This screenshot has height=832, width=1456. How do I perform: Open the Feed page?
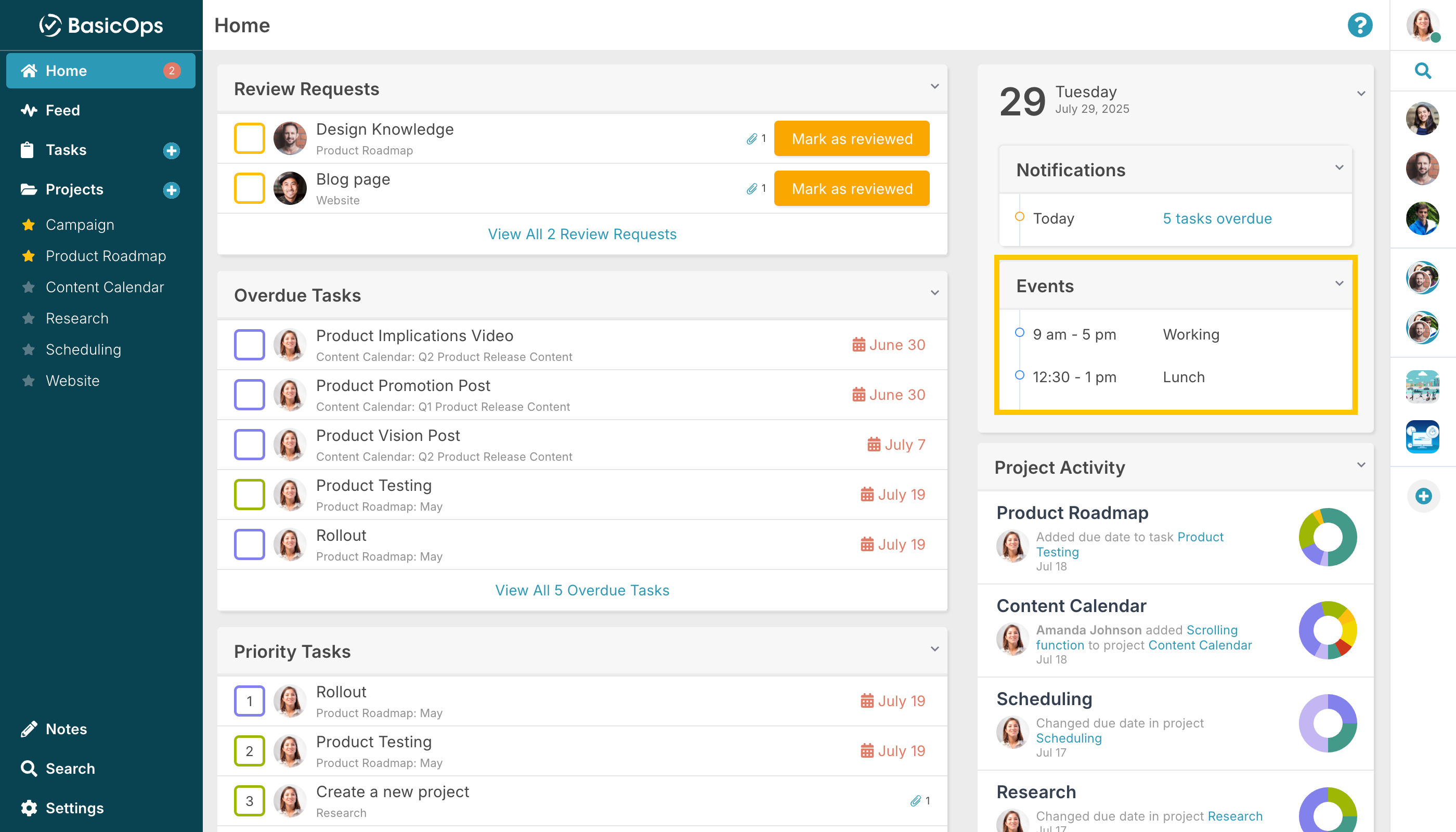tap(63, 110)
